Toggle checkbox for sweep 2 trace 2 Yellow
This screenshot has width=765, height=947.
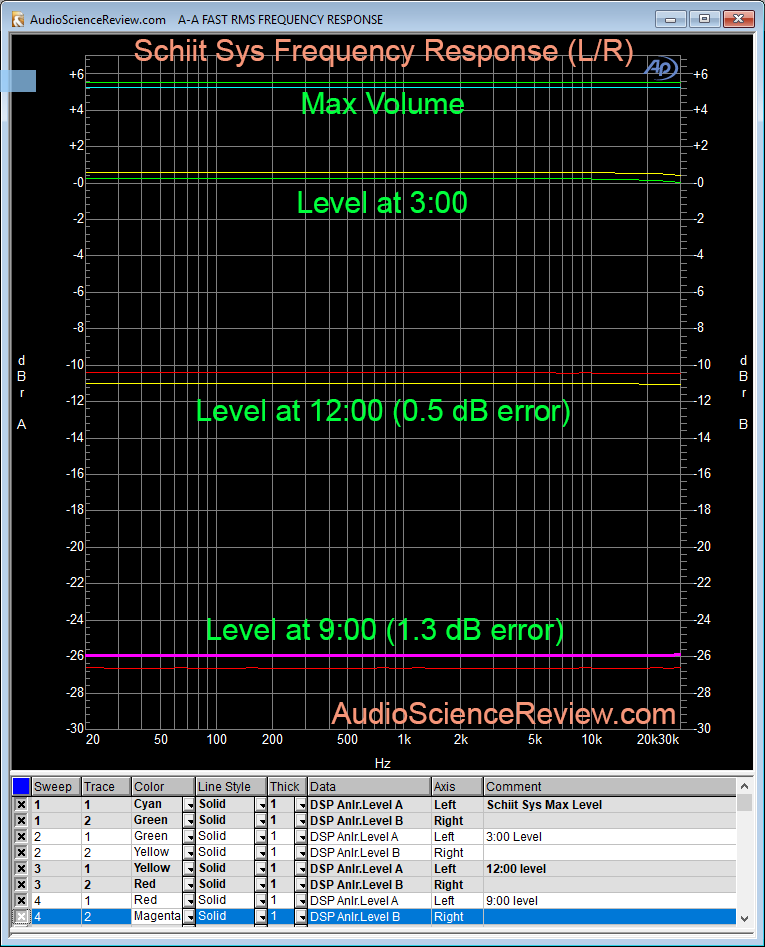21,852
